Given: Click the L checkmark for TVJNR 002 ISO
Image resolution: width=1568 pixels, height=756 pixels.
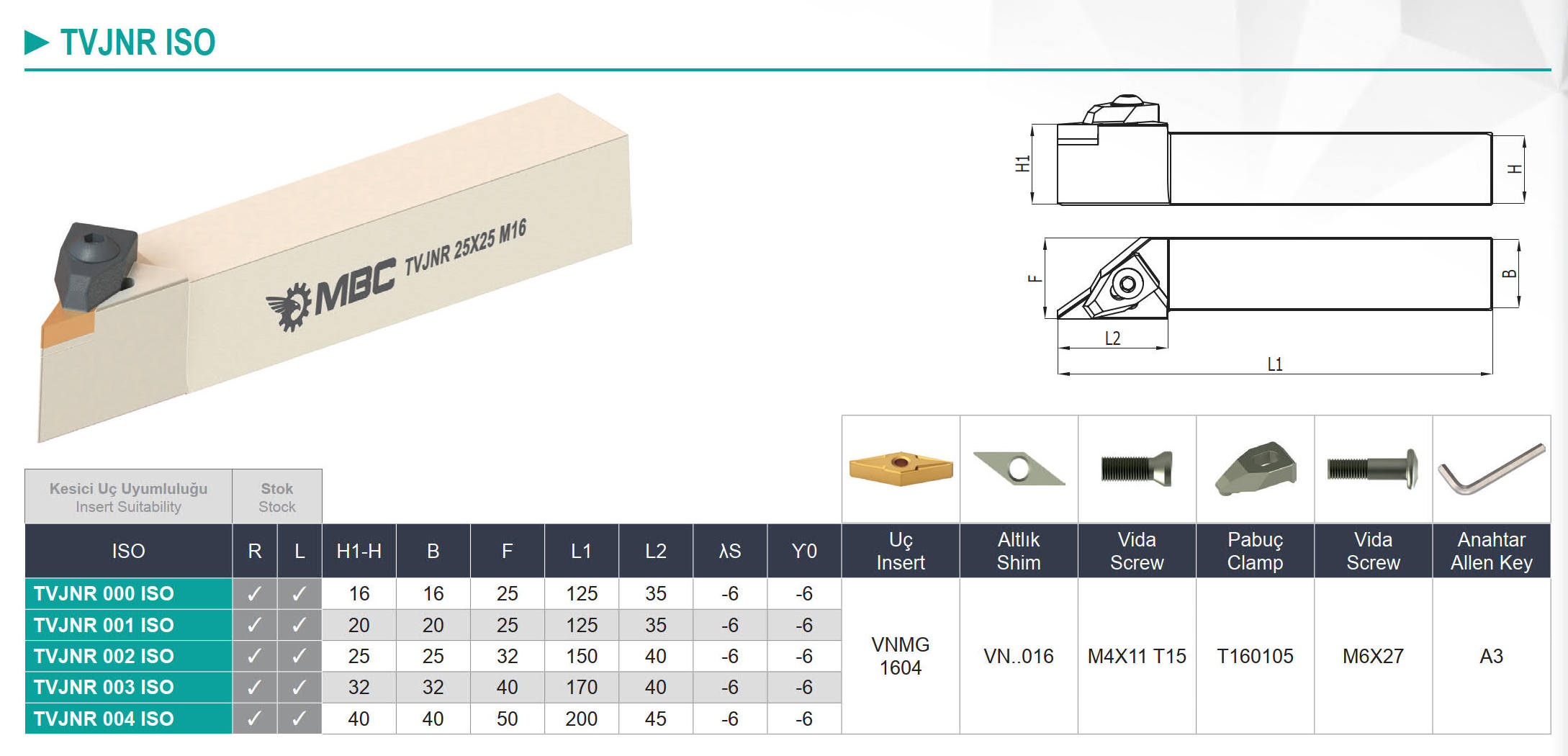Looking at the screenshot, I should (299, 656).
